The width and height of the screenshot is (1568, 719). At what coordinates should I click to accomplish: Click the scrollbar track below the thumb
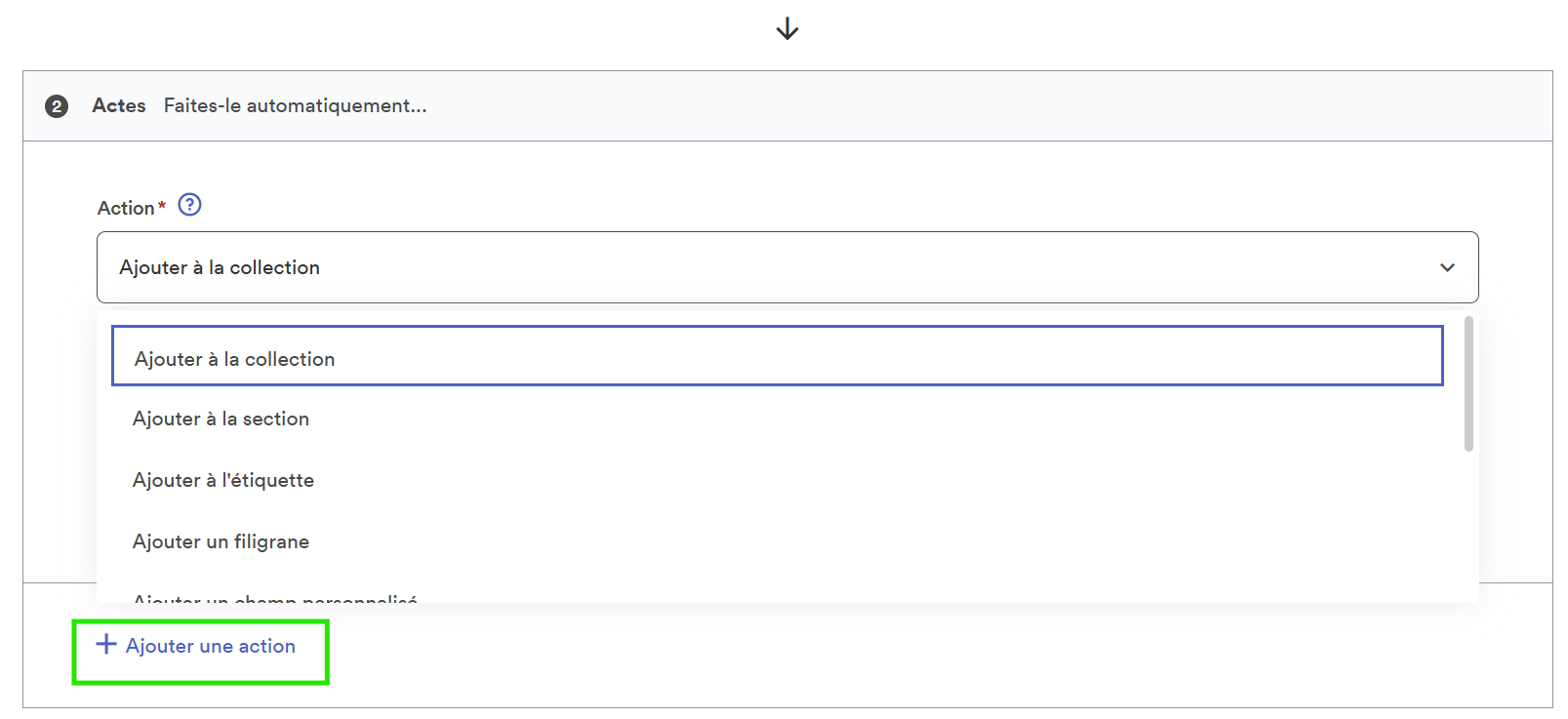coord(1468,527)
